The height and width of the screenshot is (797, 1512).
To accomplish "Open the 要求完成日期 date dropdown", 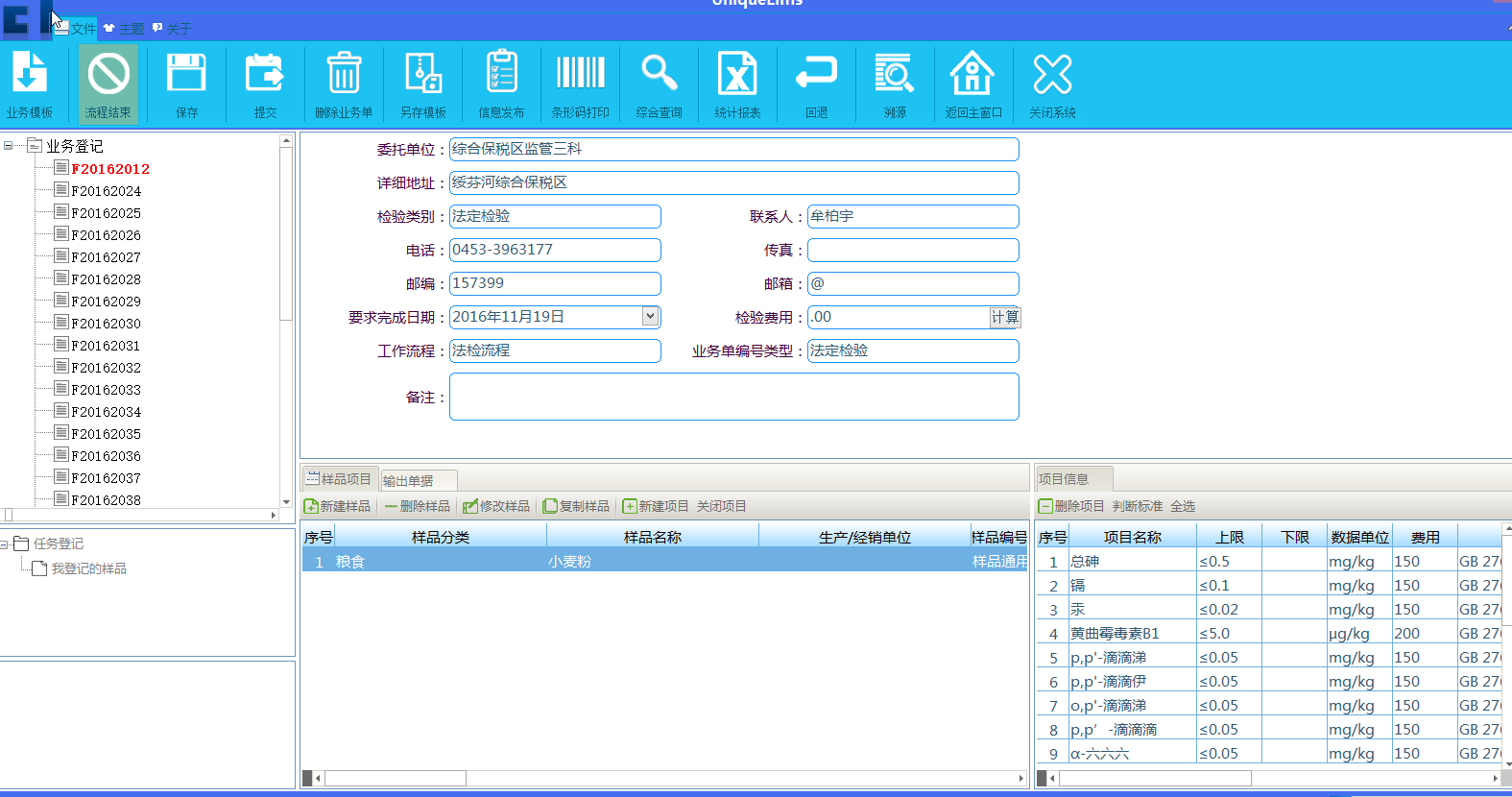I will (650, 316).
